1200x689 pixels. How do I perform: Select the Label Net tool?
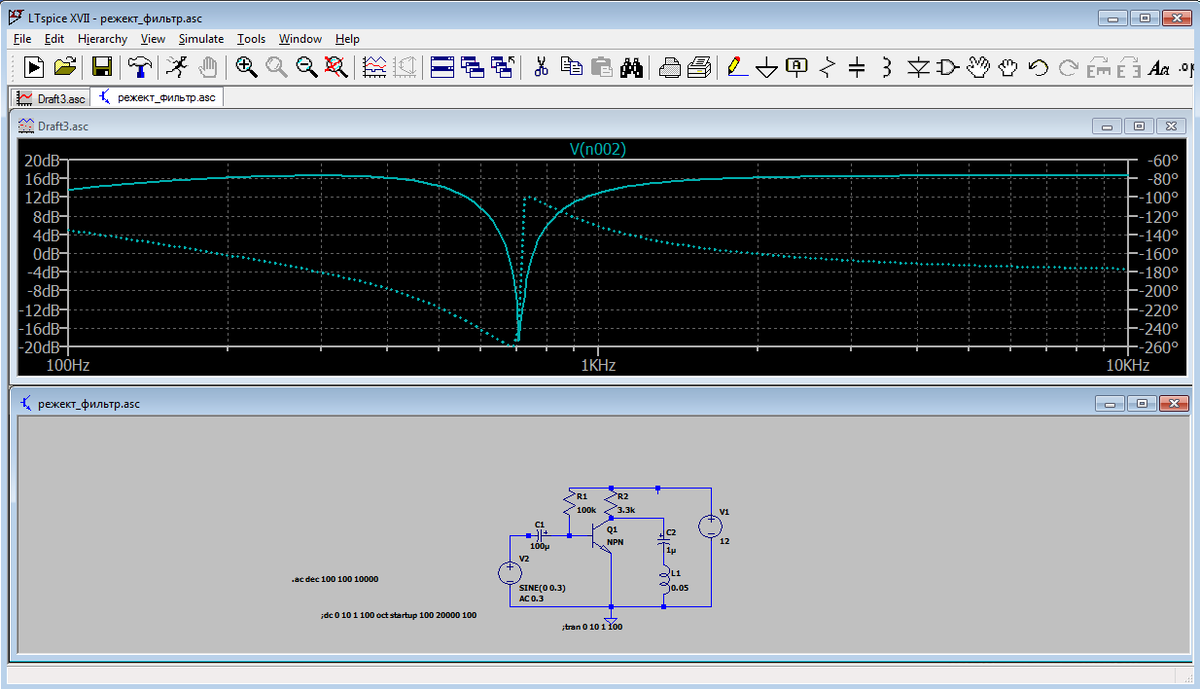click(x=797, y=67)
